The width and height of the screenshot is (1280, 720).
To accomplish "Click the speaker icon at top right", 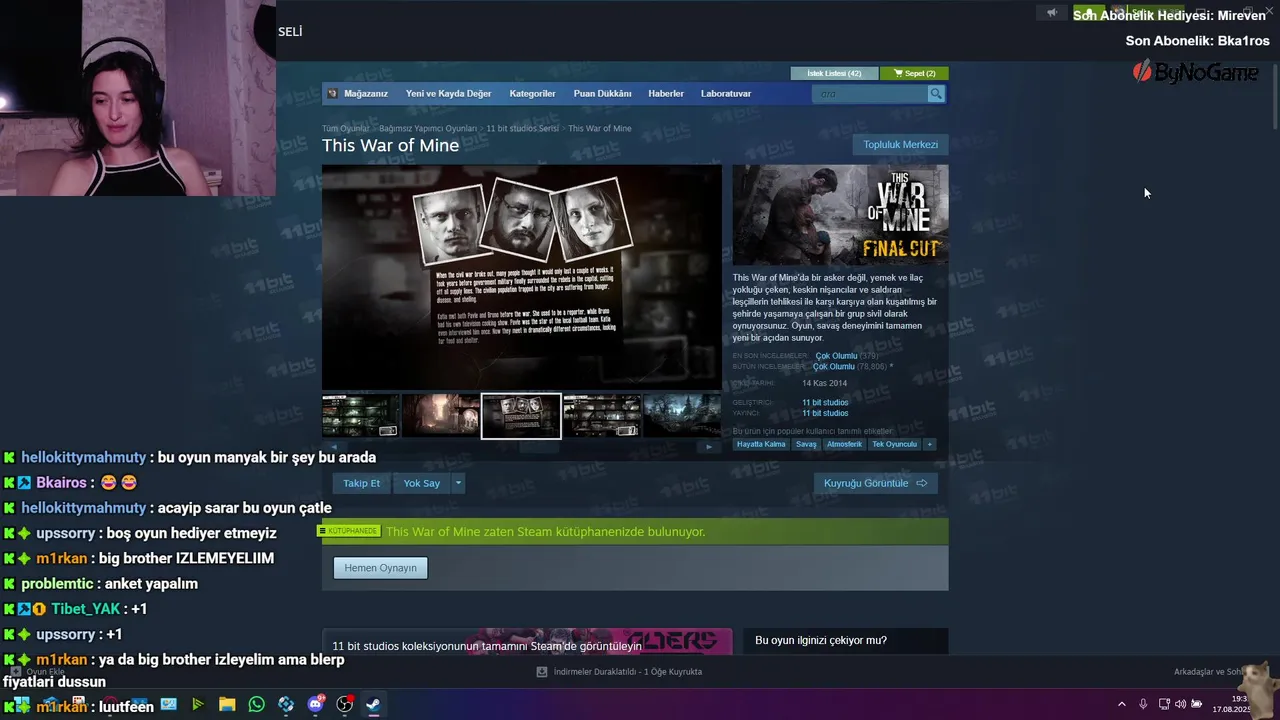I will (x=1051, y=12).
